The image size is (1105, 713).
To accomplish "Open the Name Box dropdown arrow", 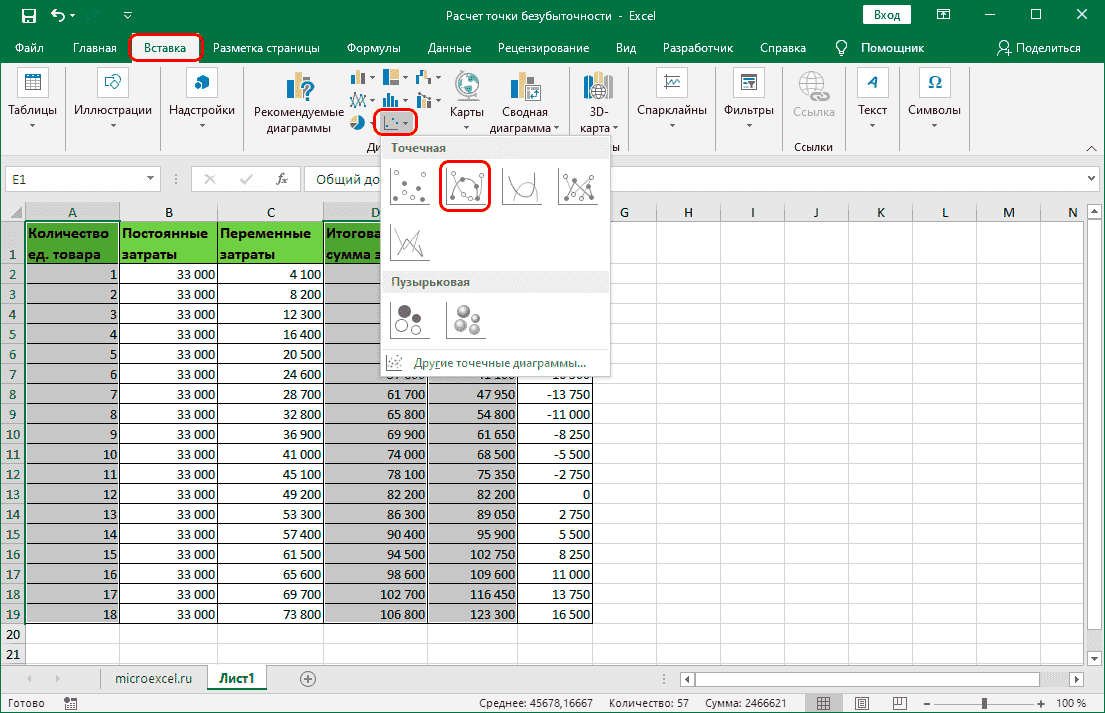I will tap(151, 179).
